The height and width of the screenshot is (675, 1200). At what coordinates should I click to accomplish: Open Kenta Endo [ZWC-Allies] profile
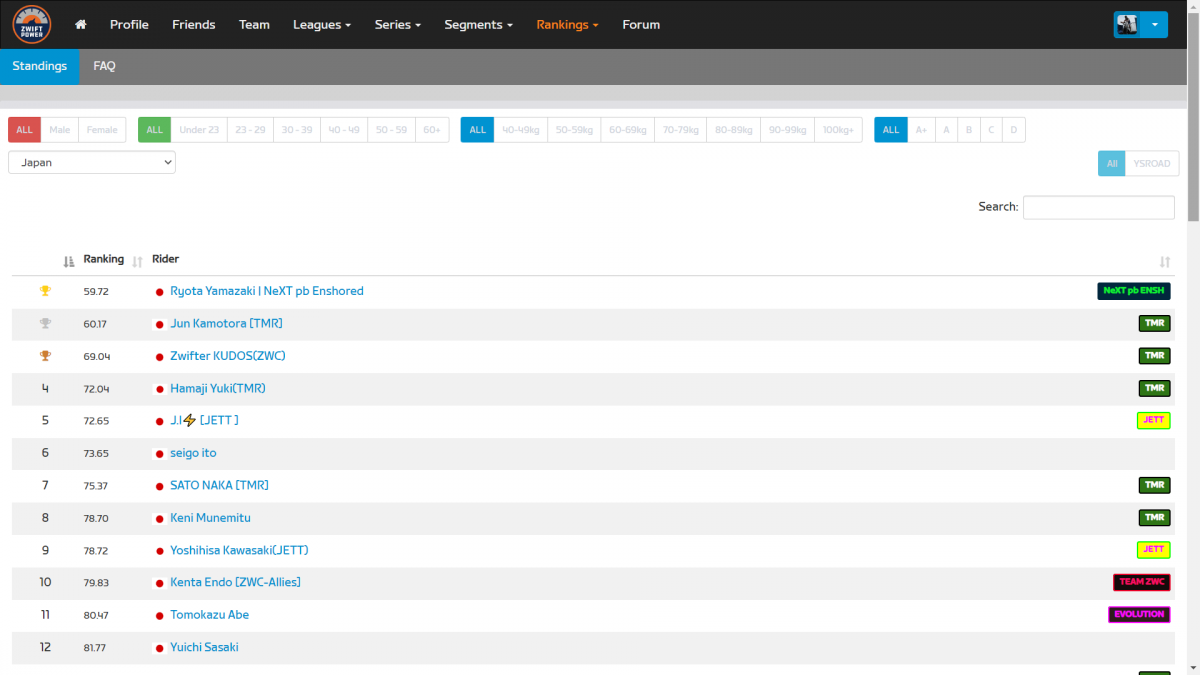[x=235, y=582]
